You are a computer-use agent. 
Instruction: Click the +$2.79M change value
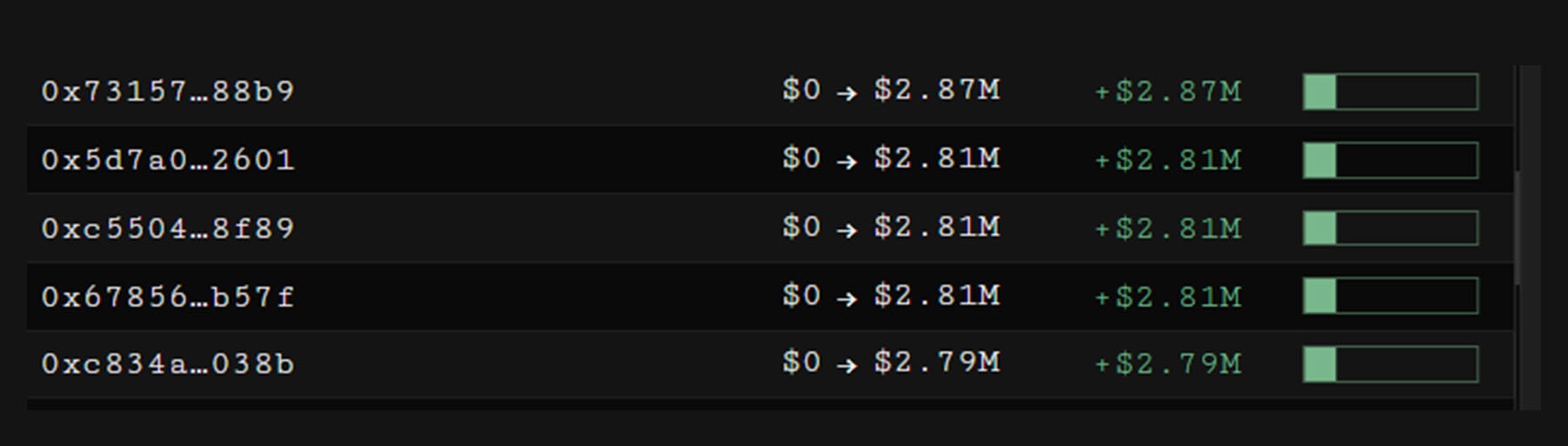(x=1168, y=364)
